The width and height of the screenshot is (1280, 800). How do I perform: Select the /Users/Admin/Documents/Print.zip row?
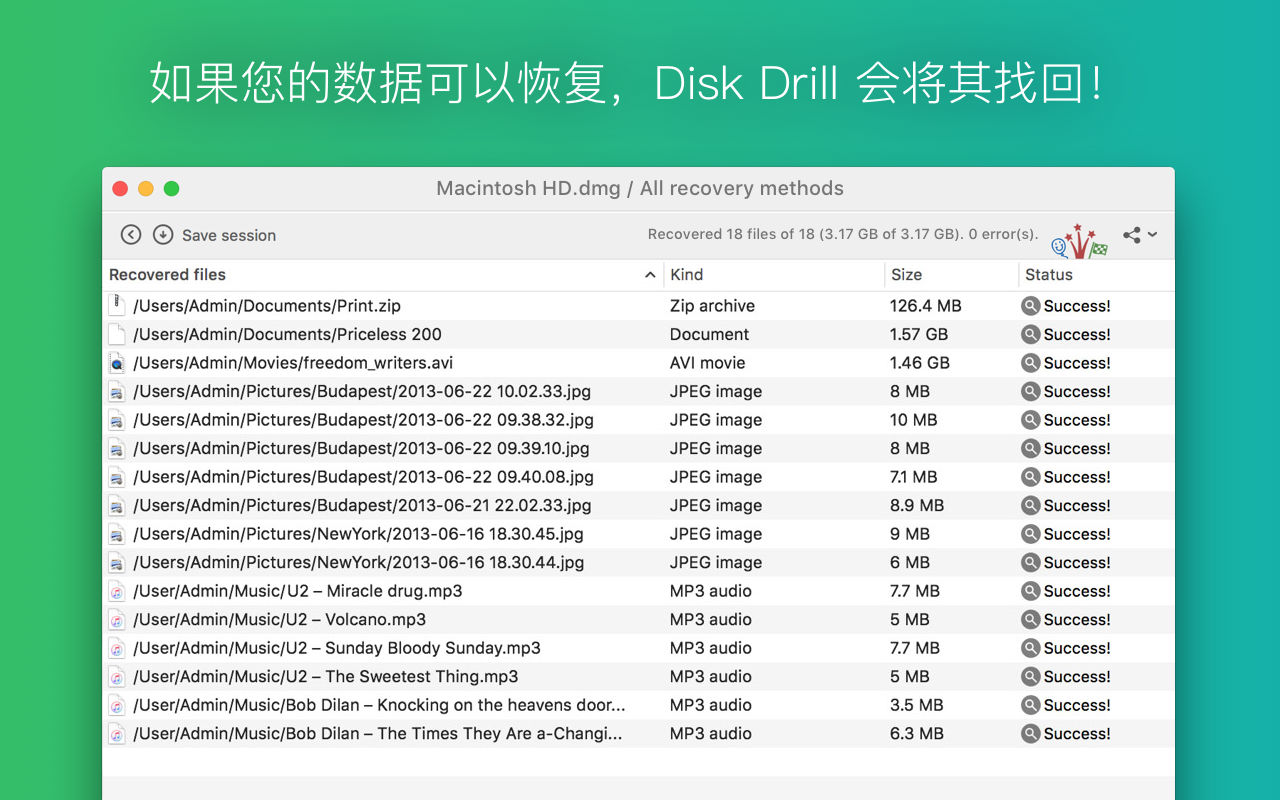click(638, 306)
